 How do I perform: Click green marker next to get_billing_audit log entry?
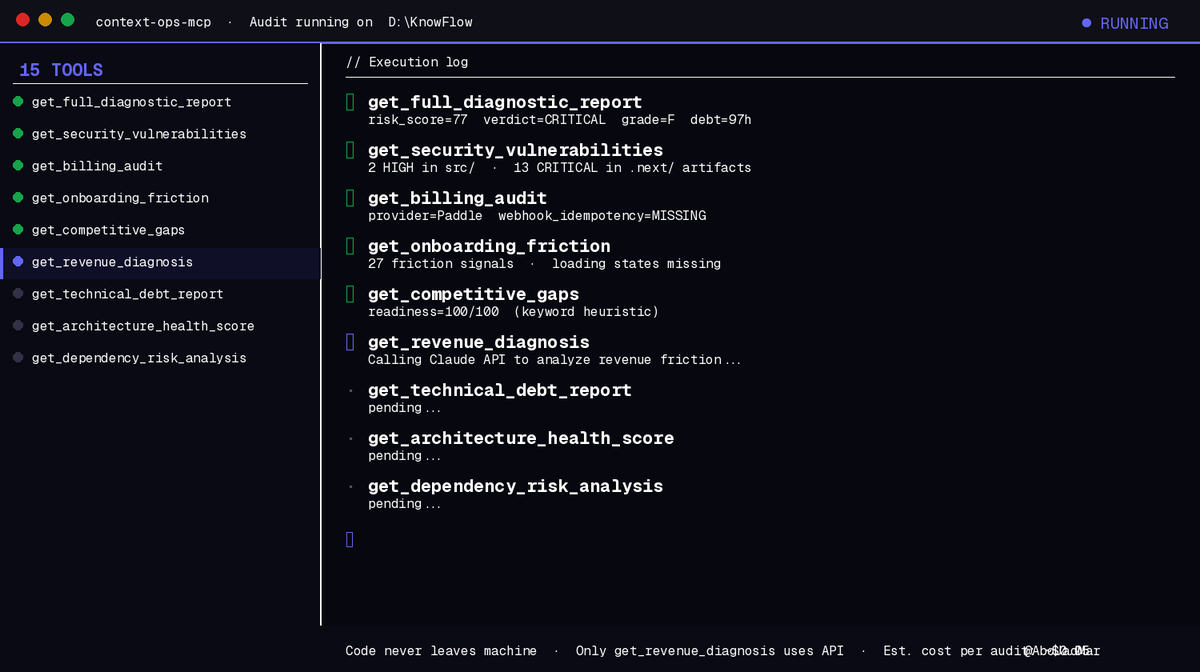[x=350, y=198]
